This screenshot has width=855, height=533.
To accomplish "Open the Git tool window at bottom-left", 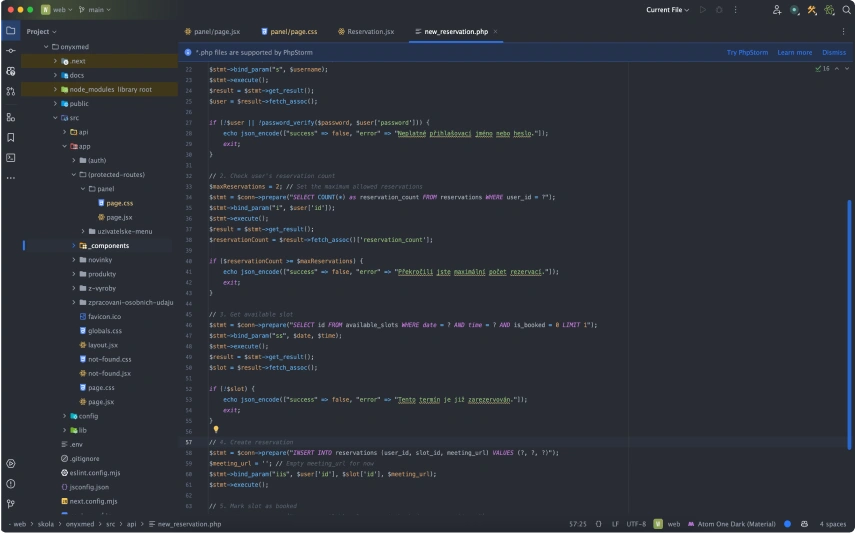I will click(x=11, y=503).
